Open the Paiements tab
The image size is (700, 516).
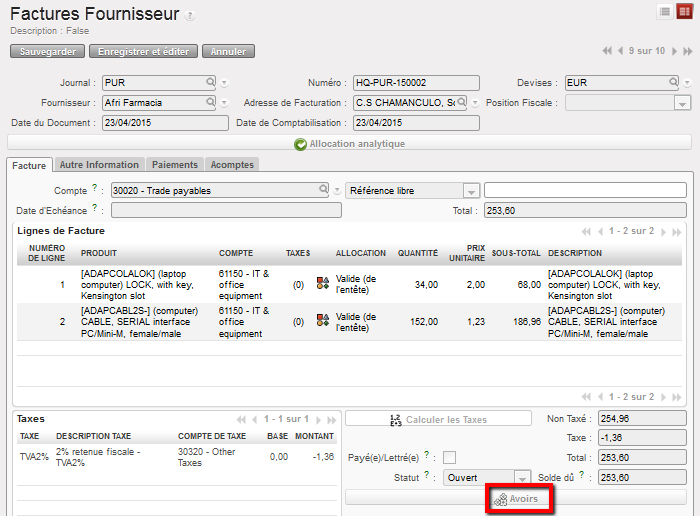175,164
